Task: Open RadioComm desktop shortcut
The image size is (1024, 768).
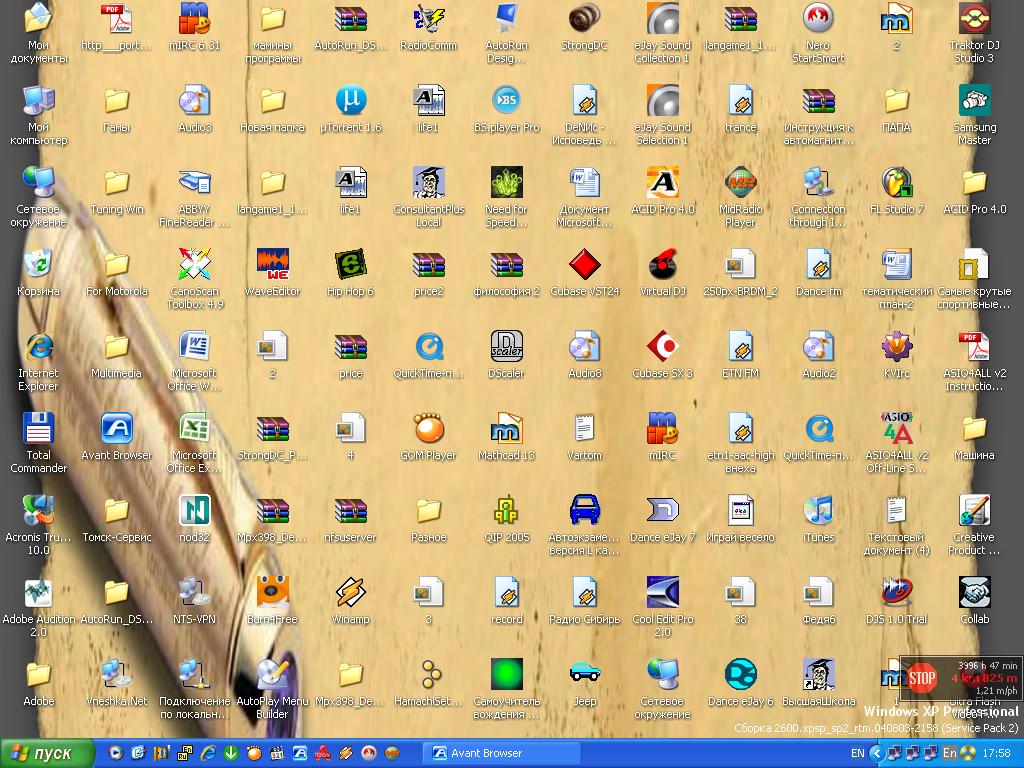Action: (x=428, y=20)
